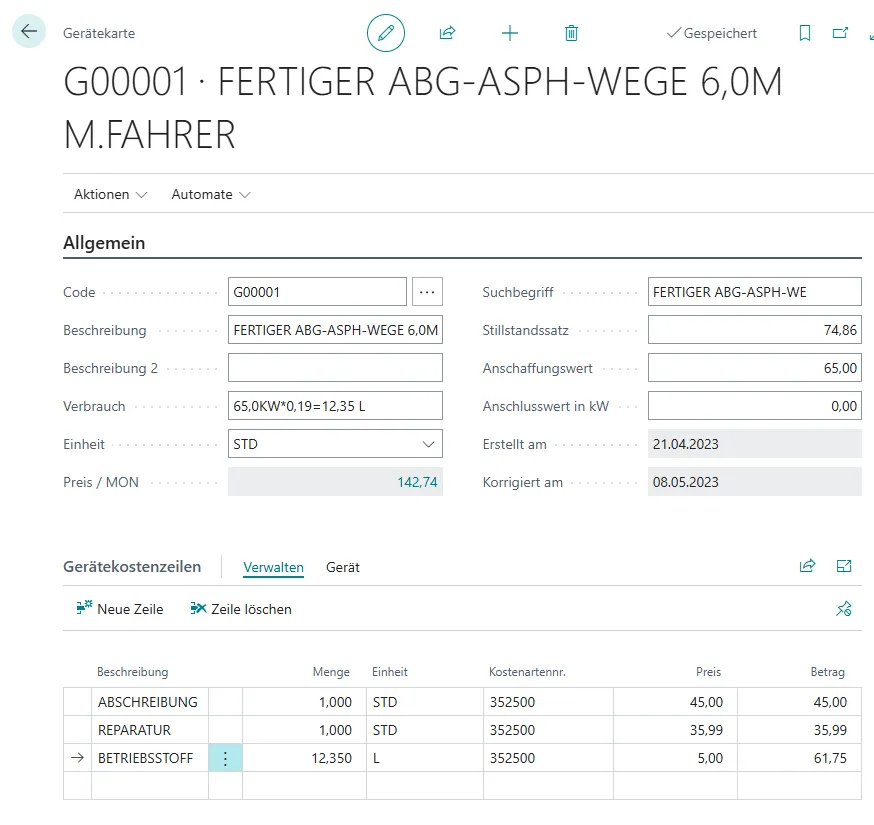This screenshot has width=874, height=825.
Task: Expand the Automate menu
Action: click(x=211, y=194)
